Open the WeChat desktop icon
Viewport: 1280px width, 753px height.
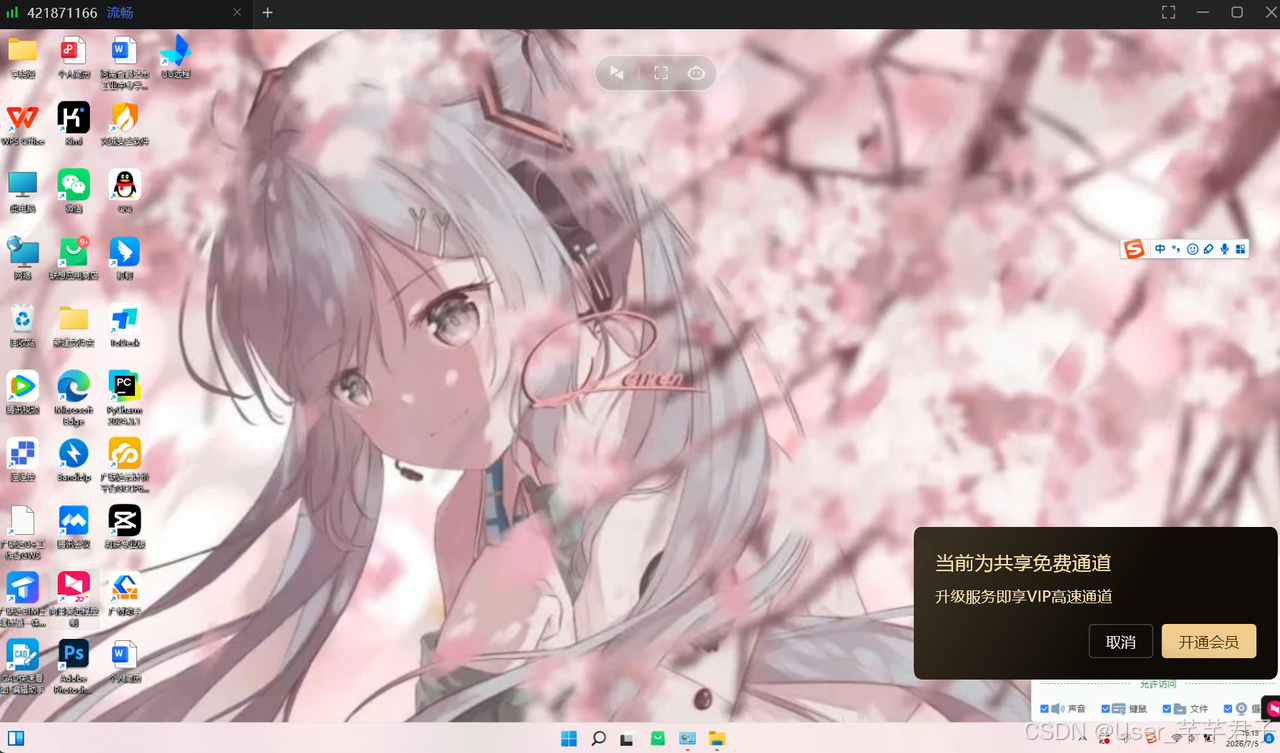(x=73, y=190)
